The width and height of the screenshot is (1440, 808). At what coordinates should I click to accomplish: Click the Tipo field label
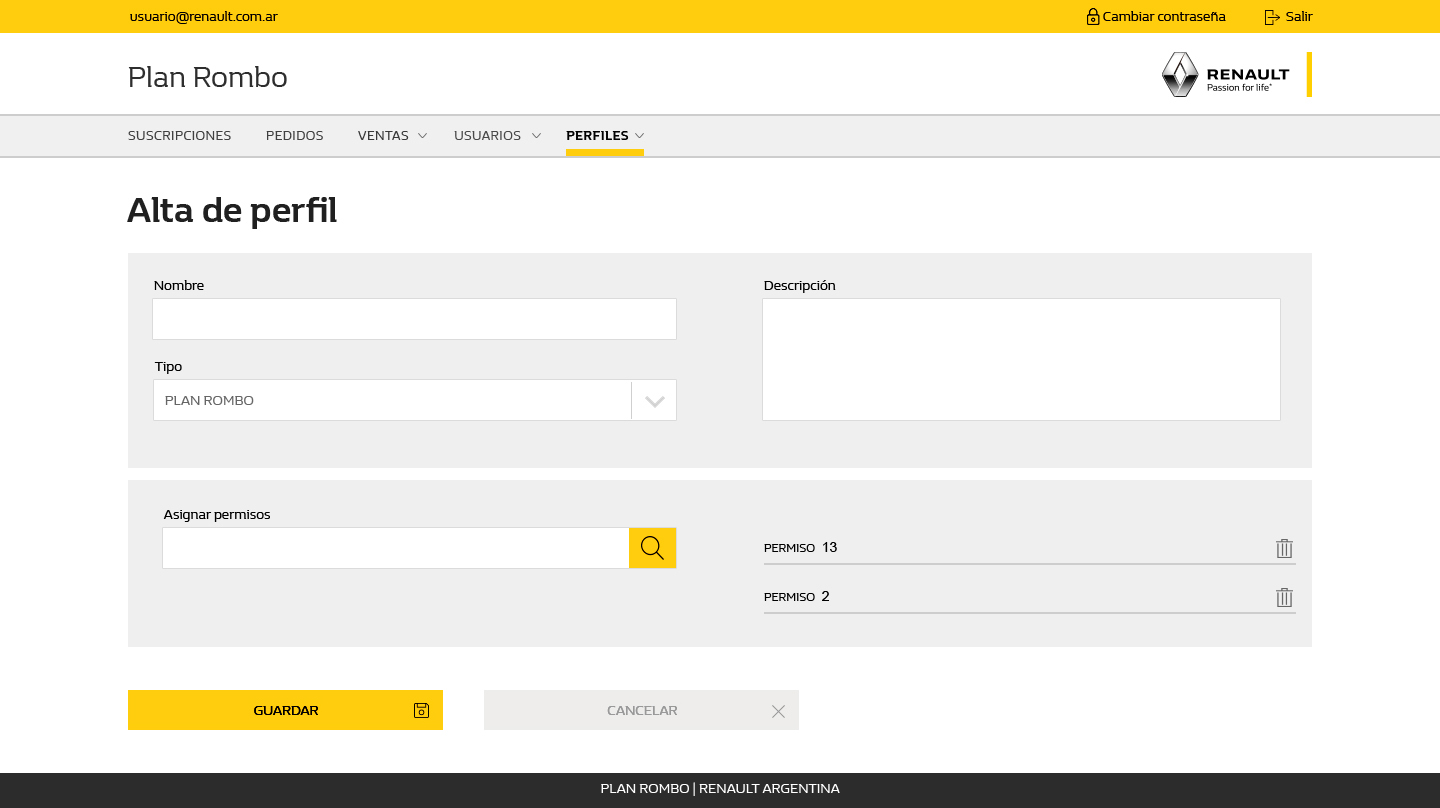(168, 367)
